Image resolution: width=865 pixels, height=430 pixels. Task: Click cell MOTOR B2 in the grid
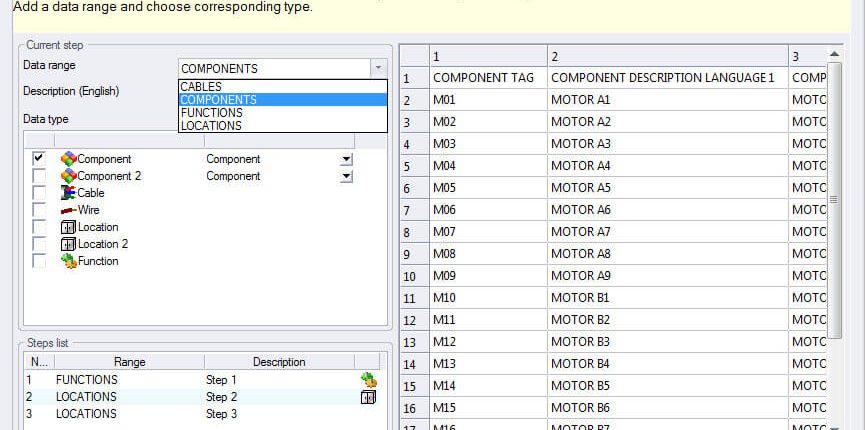pos(668,320)
